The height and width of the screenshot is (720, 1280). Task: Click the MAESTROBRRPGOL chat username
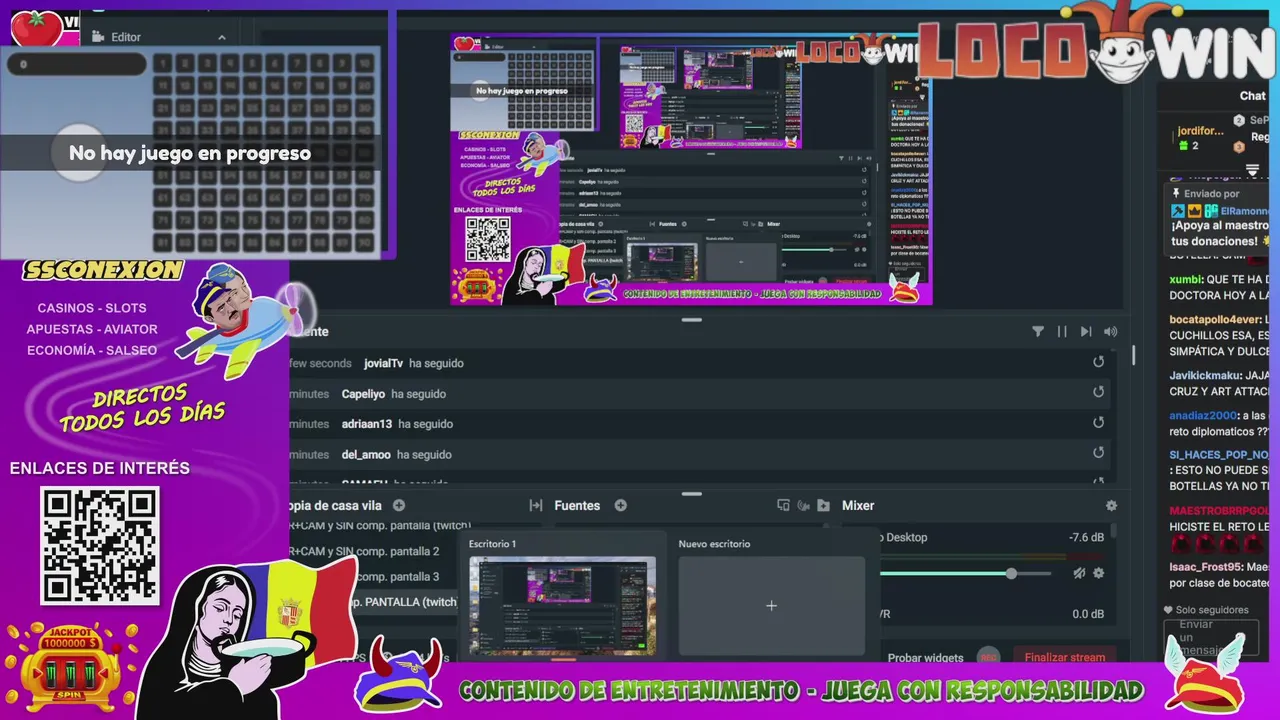1219,511
